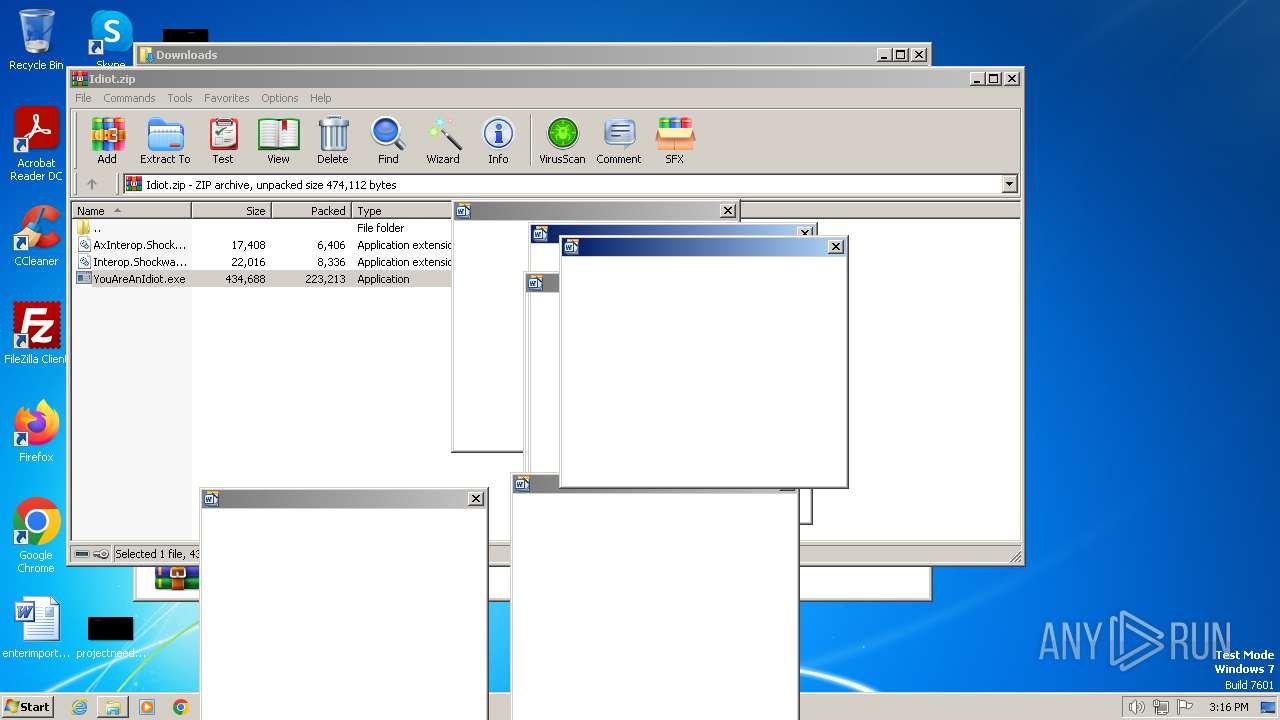The width and height of the screenshot is (1280, 720).
Task: Launch the Wizard wand tool
Action: (443, 140)
